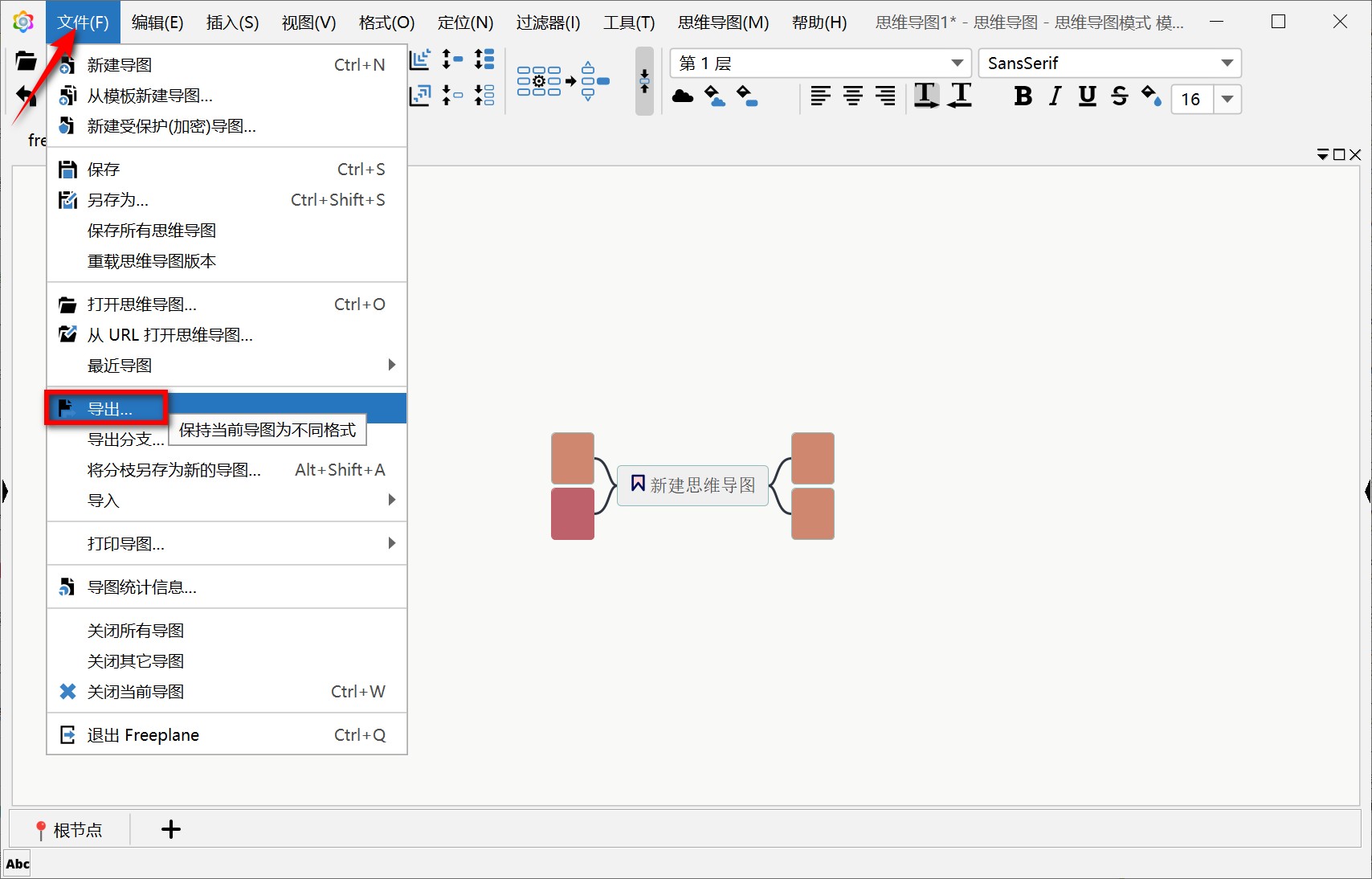1372x879 pixels.
Task: Expand the 导入 submenu
Action: coord(227,501)
